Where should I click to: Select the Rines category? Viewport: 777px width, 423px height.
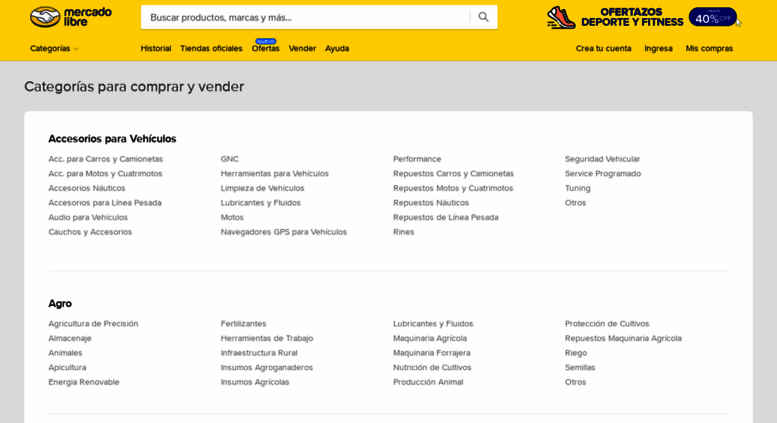click(403, 232)
